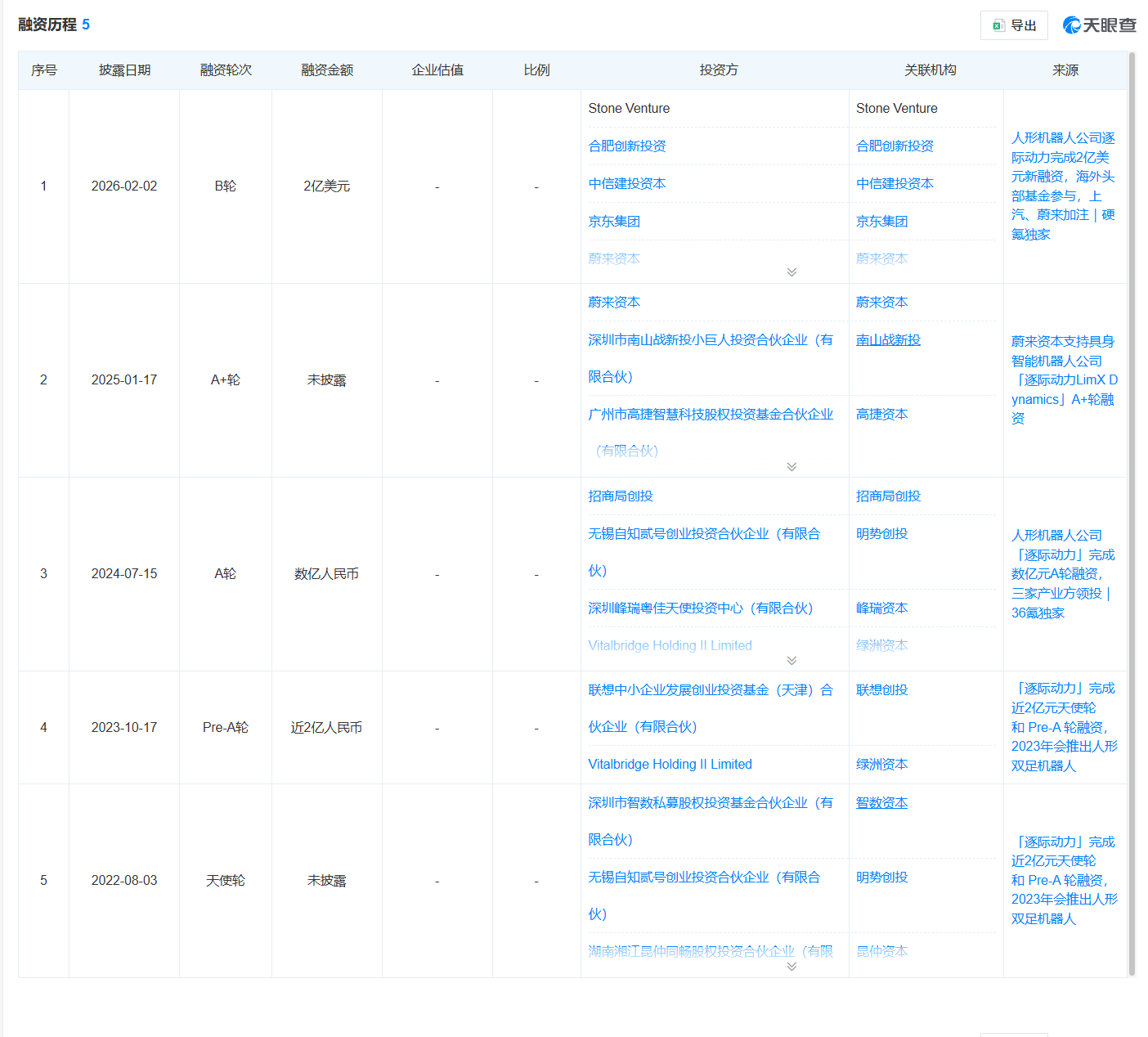Open 湖南湘江昆仲同畅股权投资合伙企业 investor link

[711, 951]
